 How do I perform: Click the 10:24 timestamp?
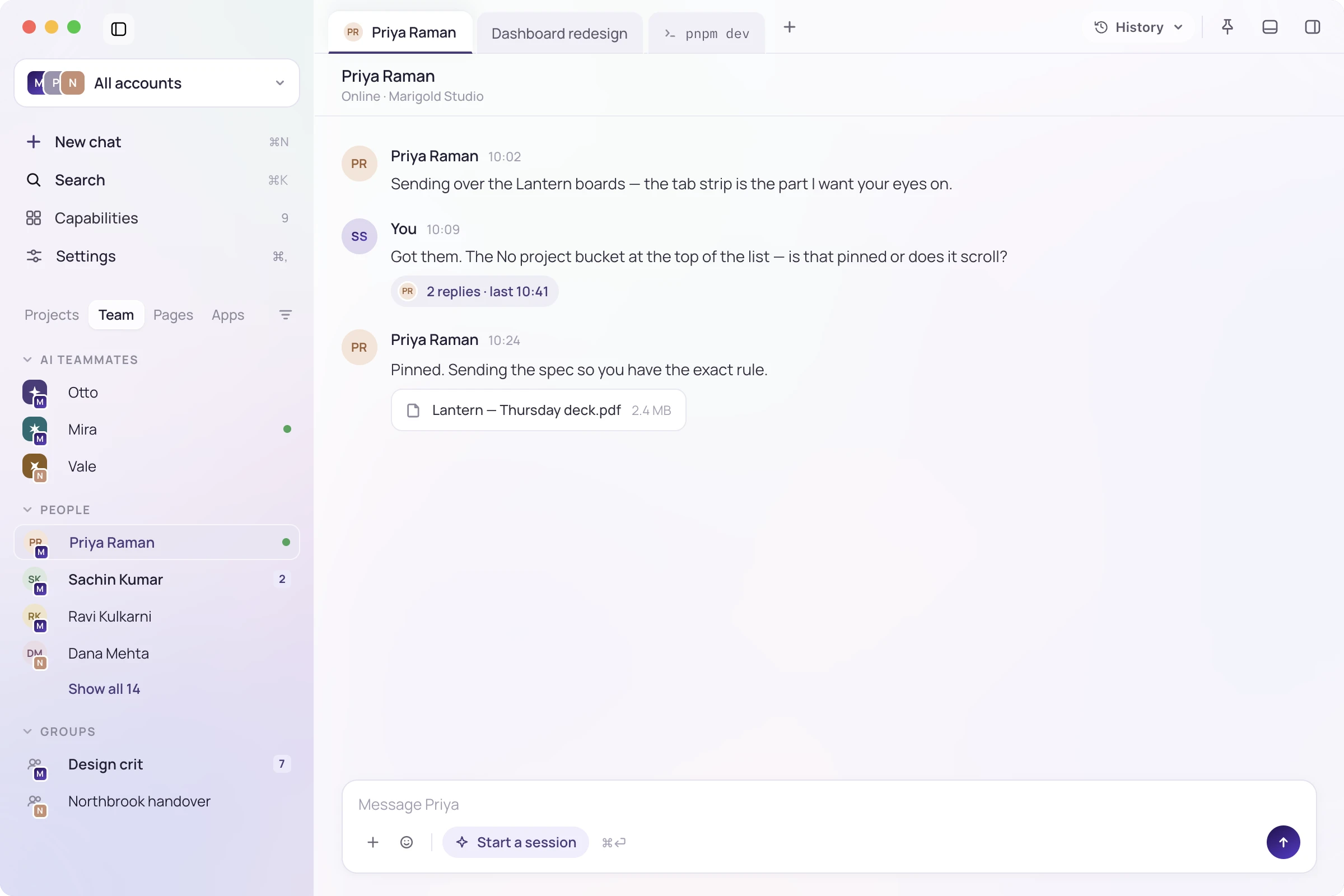504,340
